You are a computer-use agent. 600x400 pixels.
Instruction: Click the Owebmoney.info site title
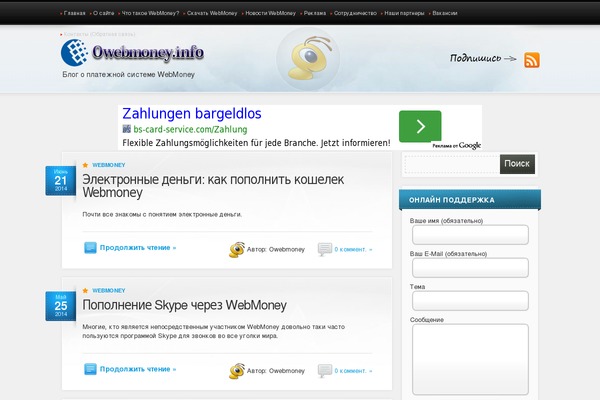click(x=148, y=52)
